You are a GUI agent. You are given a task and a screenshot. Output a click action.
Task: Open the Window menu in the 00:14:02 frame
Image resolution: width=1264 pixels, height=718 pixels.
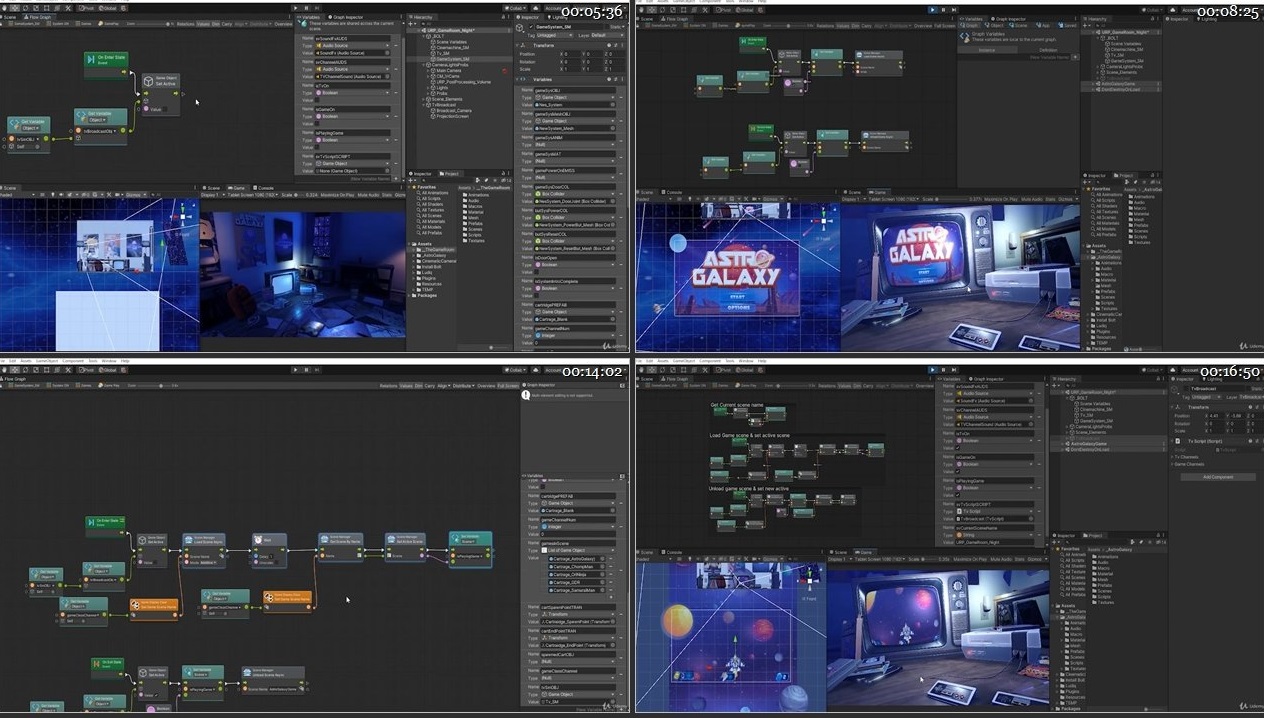(108, 360)
